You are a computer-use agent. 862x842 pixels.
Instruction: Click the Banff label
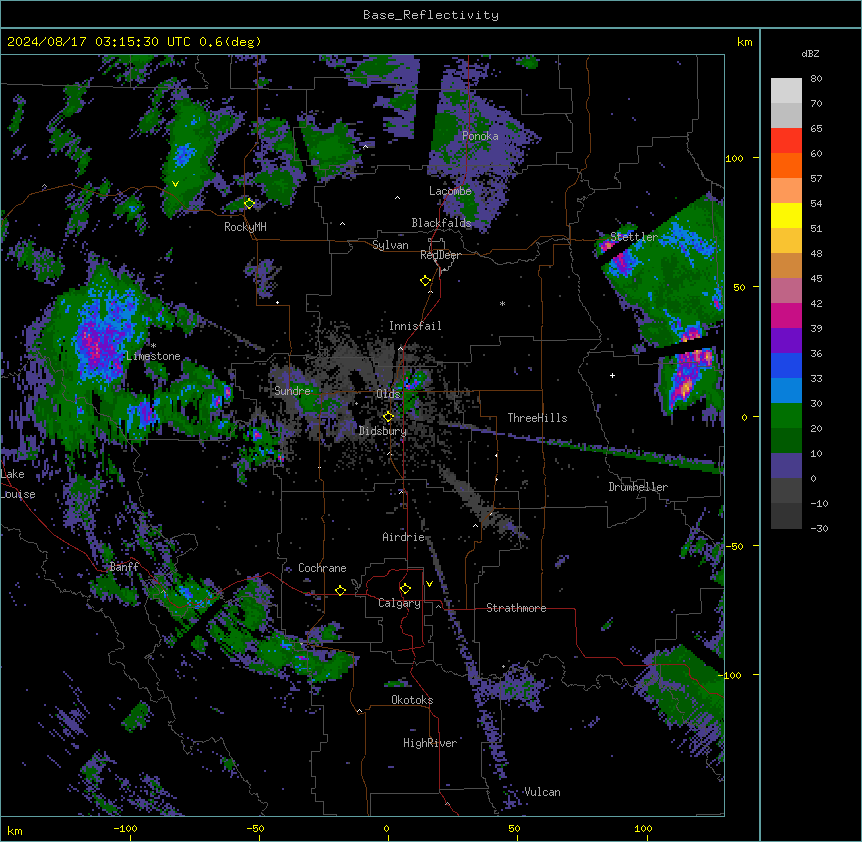(x=124, y=567)
